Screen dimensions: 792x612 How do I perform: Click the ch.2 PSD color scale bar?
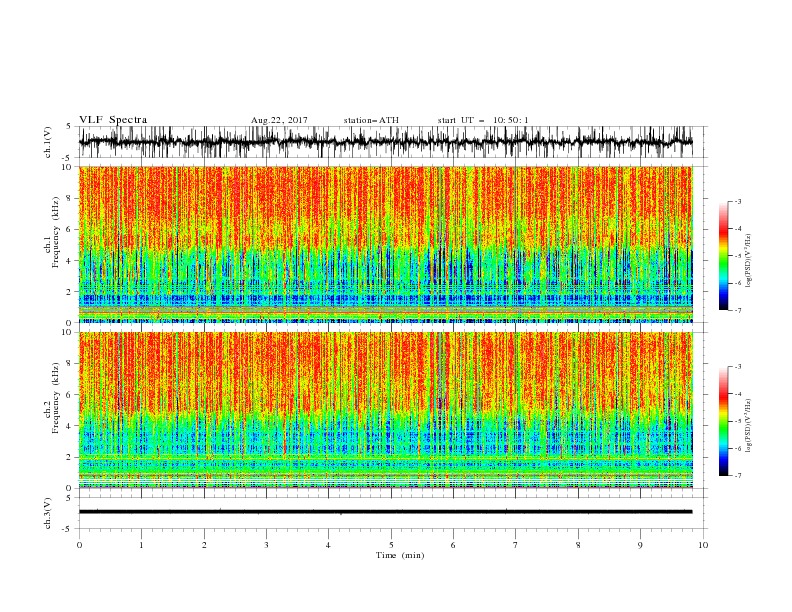coord(723,421)
